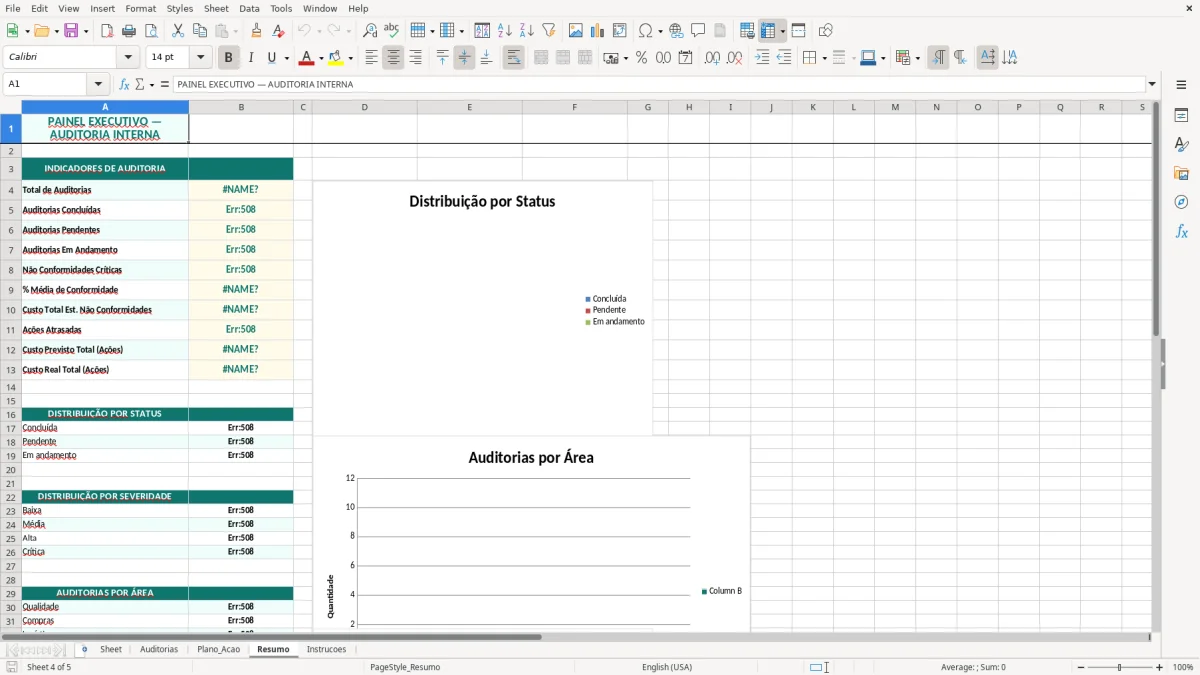The height and width of the screenshot is (675, 1200).
Task: Open the Data menu
Action: coord(249,8)
